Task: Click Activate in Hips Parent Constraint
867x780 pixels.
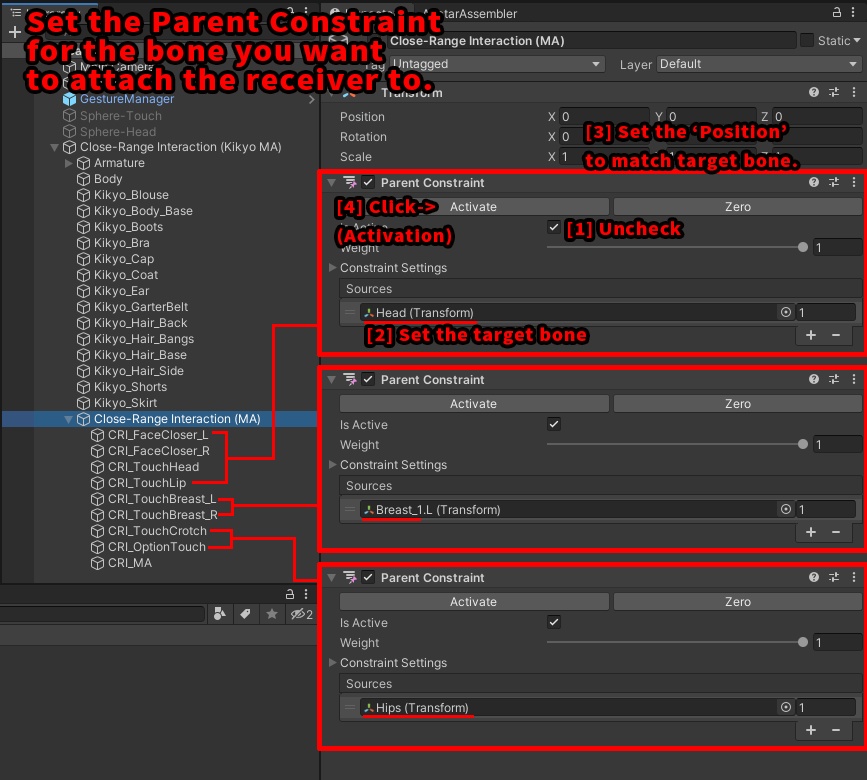Action: point(473,601)
